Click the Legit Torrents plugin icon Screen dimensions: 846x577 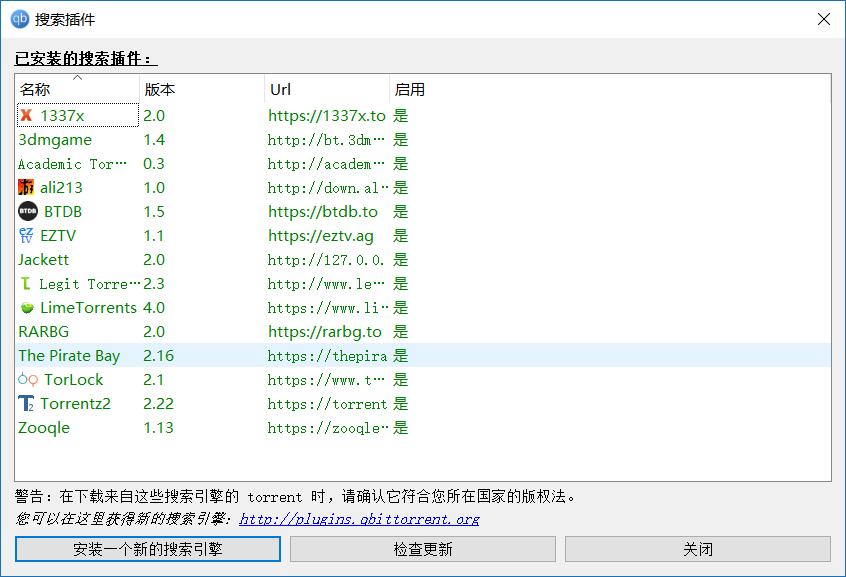pyautogui.click(x=25, y=283)
